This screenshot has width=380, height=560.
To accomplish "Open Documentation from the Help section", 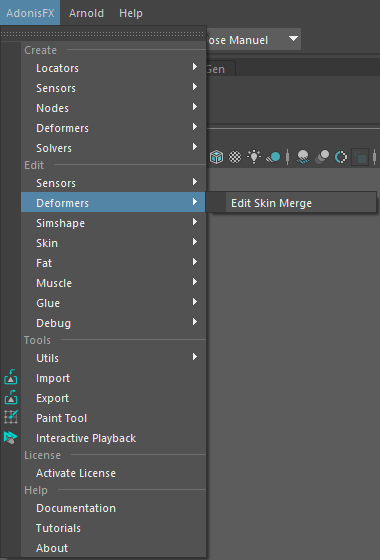I will tap(113, 508).
